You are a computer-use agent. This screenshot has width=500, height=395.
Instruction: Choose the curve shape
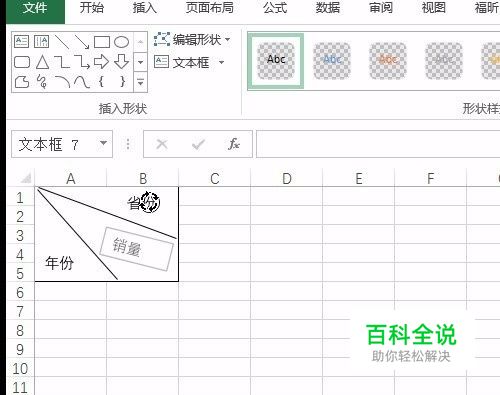click(x=82, y=82)
